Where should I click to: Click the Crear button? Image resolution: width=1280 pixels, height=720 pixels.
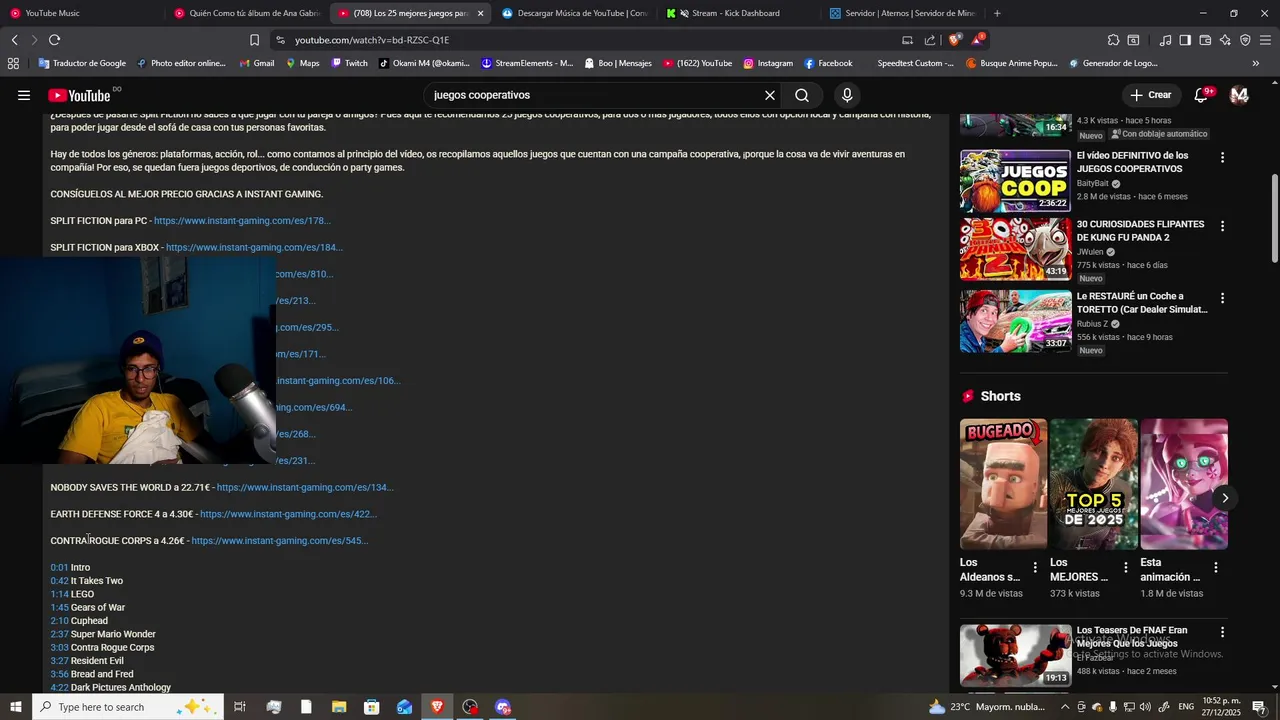click(1151, 95)
